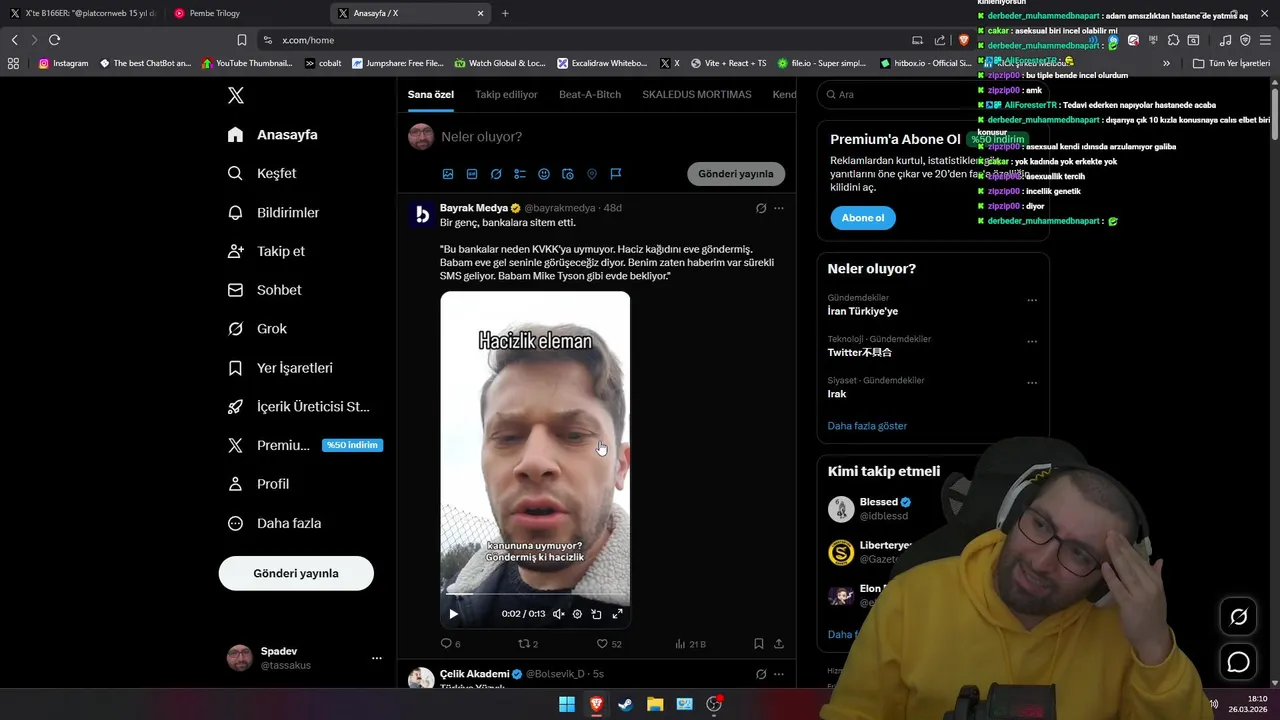Image resolution: width=1280 pixels, height=720 pixels.
Task: Click Daha fazla göster under trends
Action: tap(867, 426)
